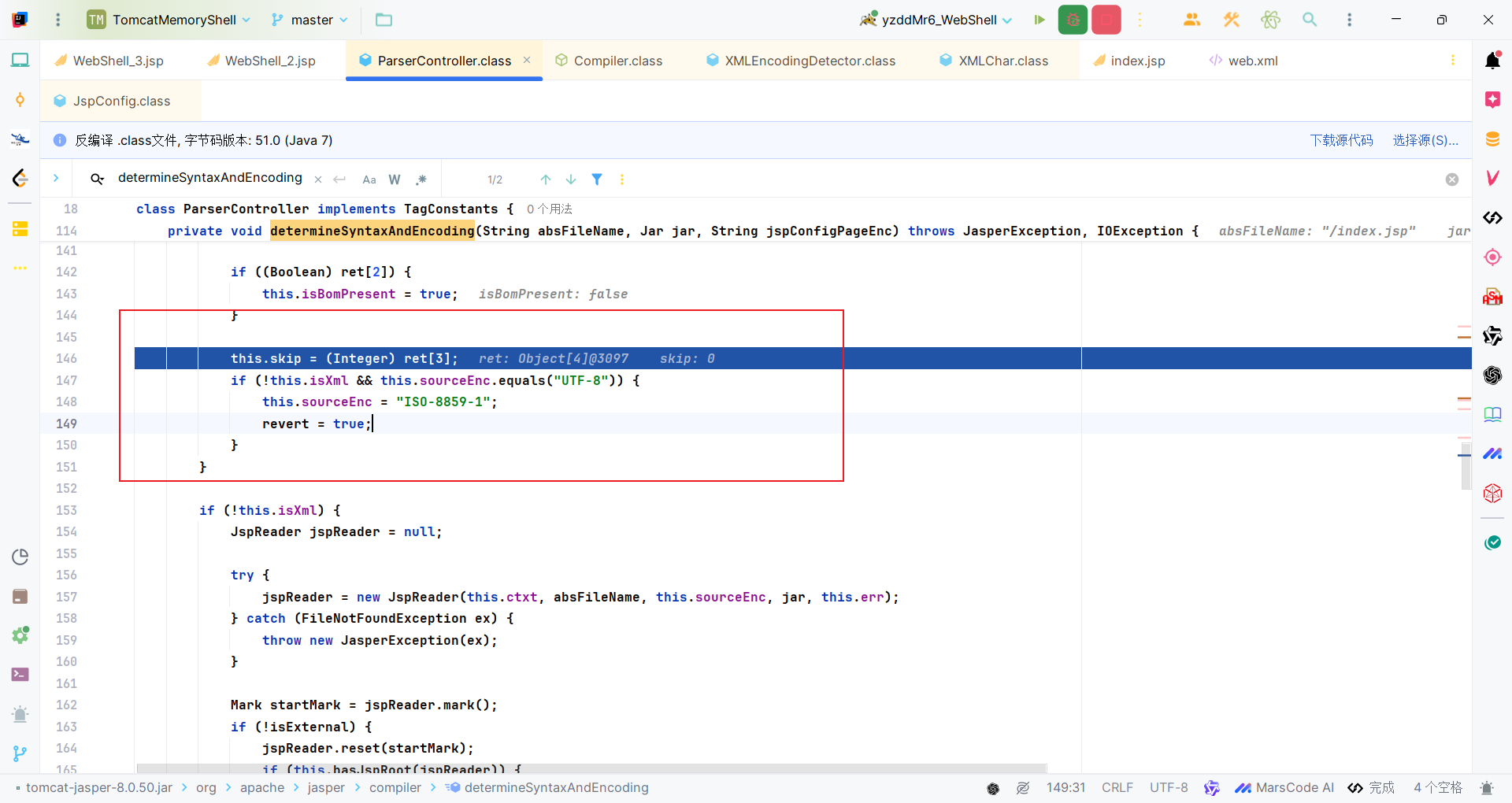Switch to the JspConfig.class tab
Image resolution: width=1512 pixels, height=803 pixels.
coord(113,101)
